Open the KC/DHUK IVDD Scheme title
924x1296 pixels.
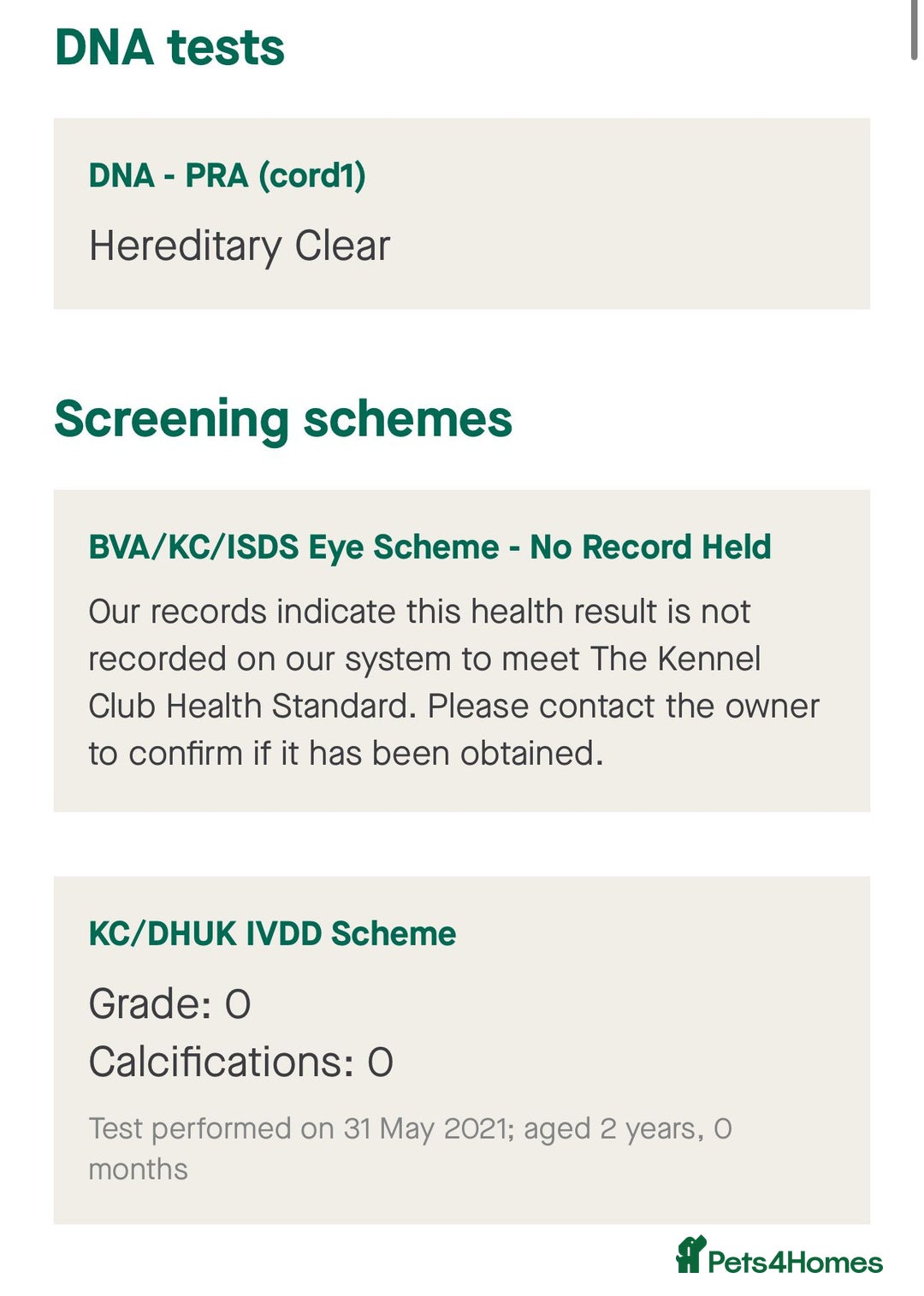(272, 933)
